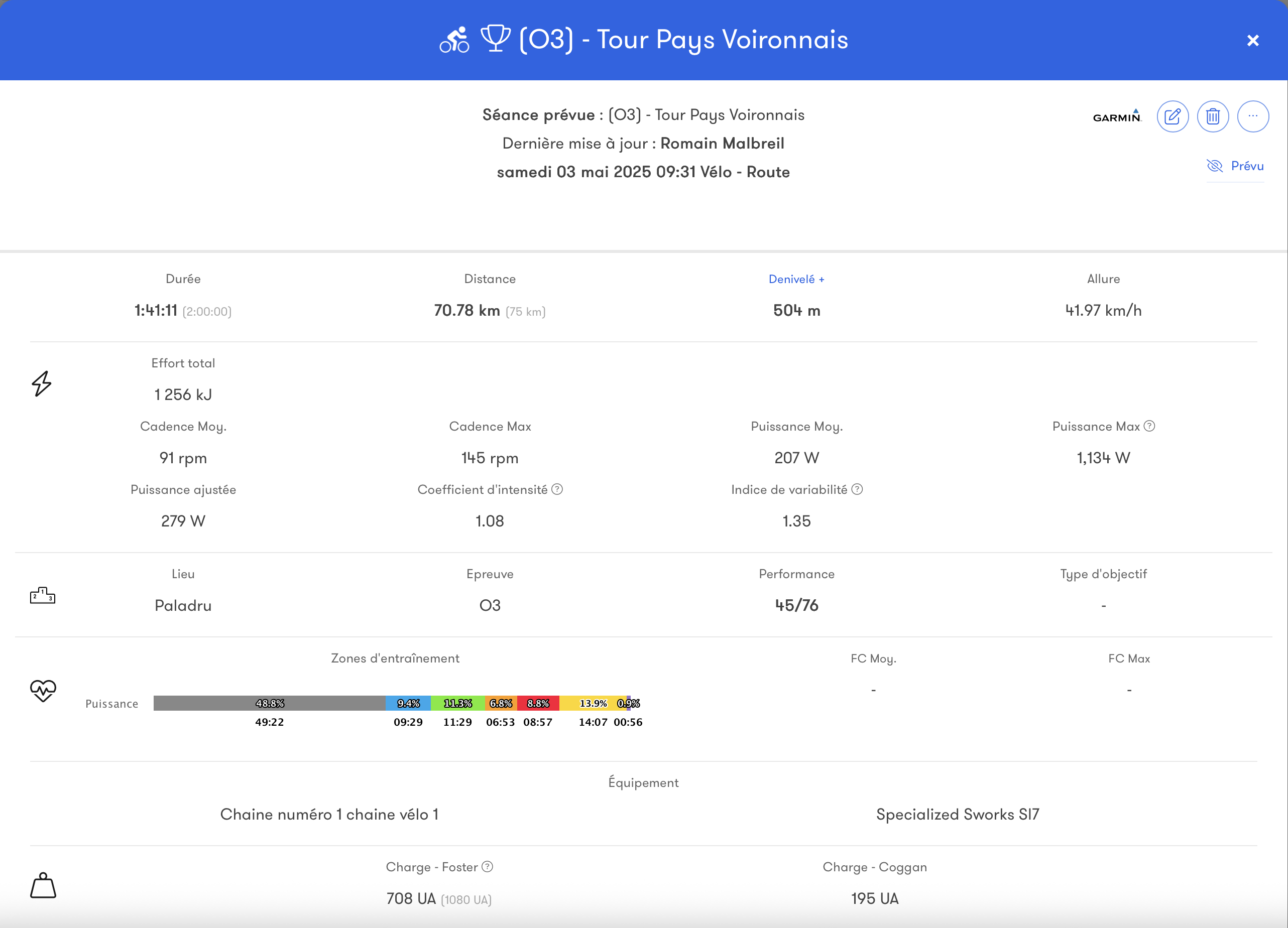Click the lightning bolt power icon
The width and height of the screenshot is (1288, 928).
pyautogui.click(x=42, y=383)
